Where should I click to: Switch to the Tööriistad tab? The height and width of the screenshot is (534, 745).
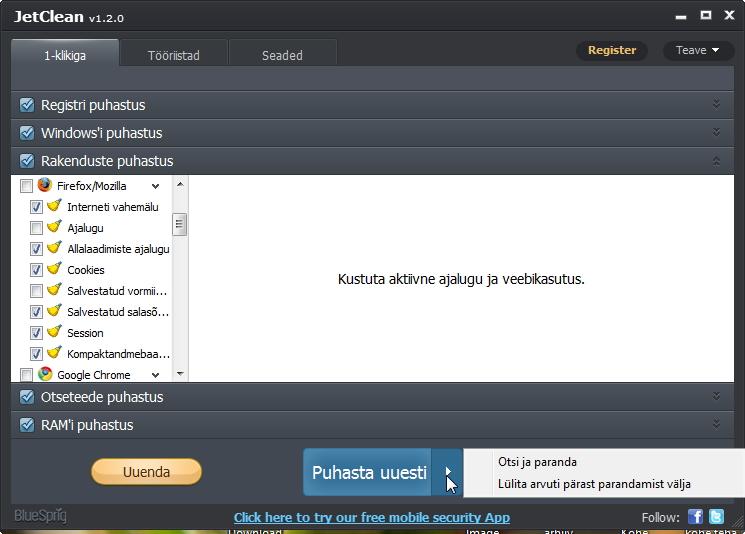click(x=173, y=55)
